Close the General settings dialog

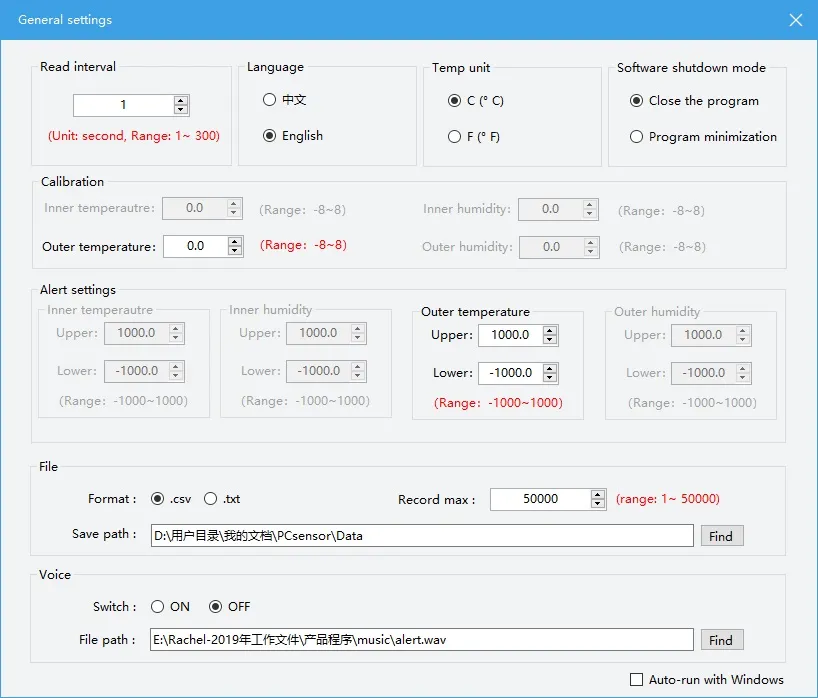[796, 20]
